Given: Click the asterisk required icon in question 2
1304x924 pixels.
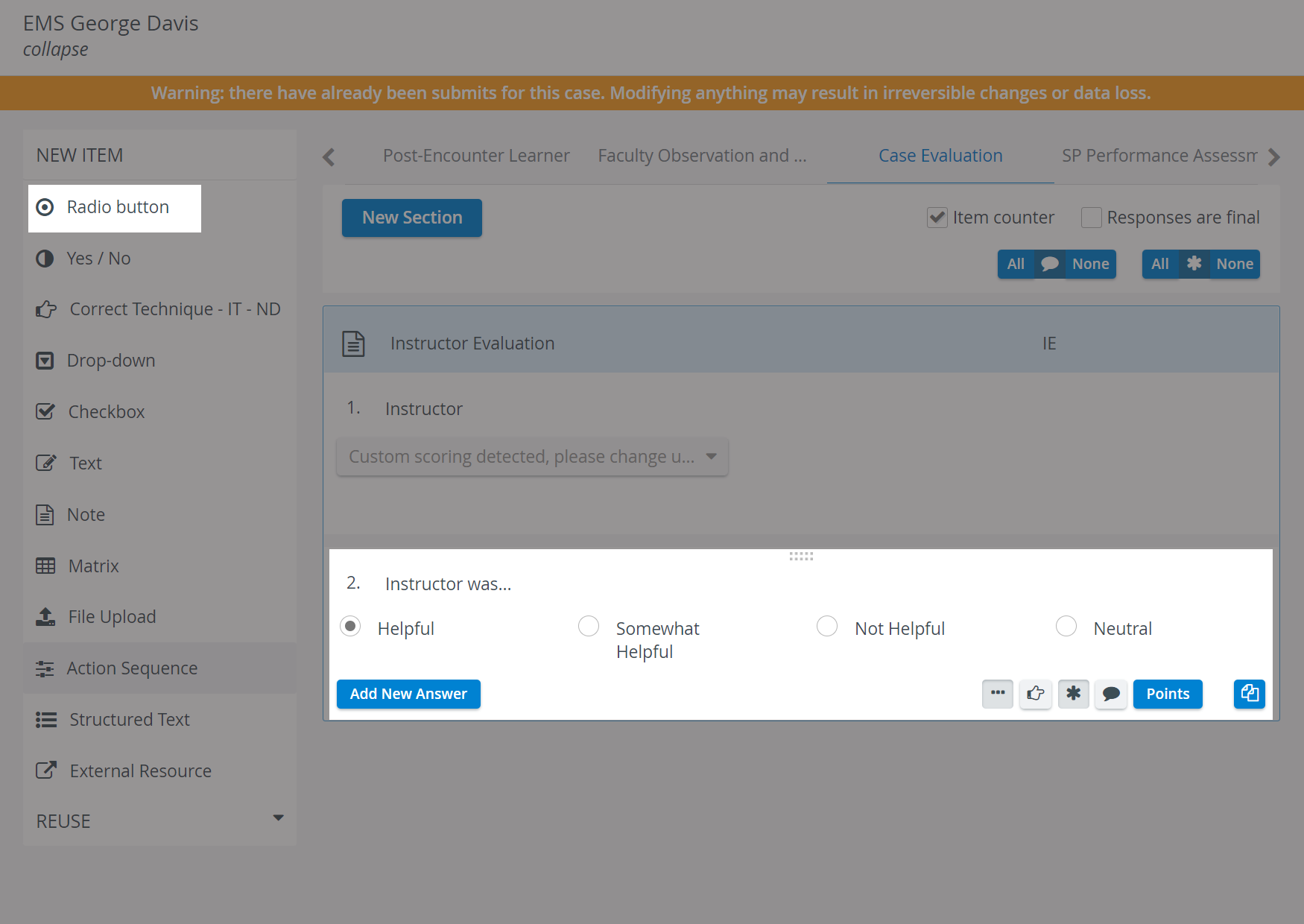Looking at the screenshot, I should [x=1073, y=694].
